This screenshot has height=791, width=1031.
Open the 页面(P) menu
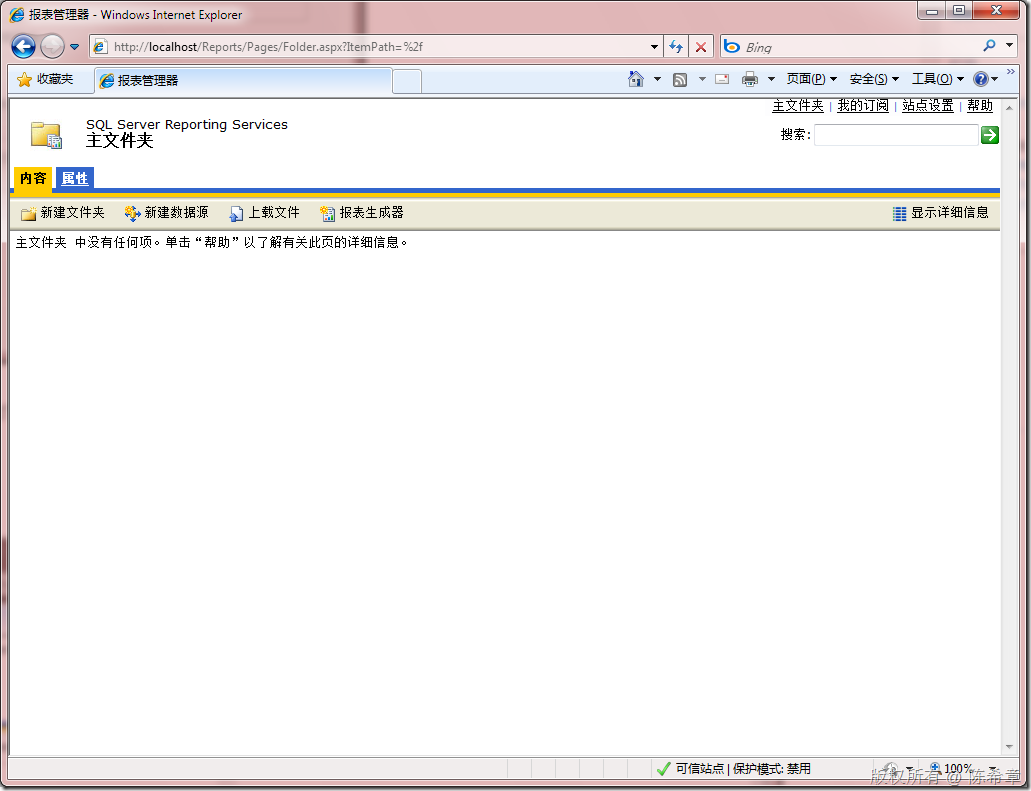811,80
